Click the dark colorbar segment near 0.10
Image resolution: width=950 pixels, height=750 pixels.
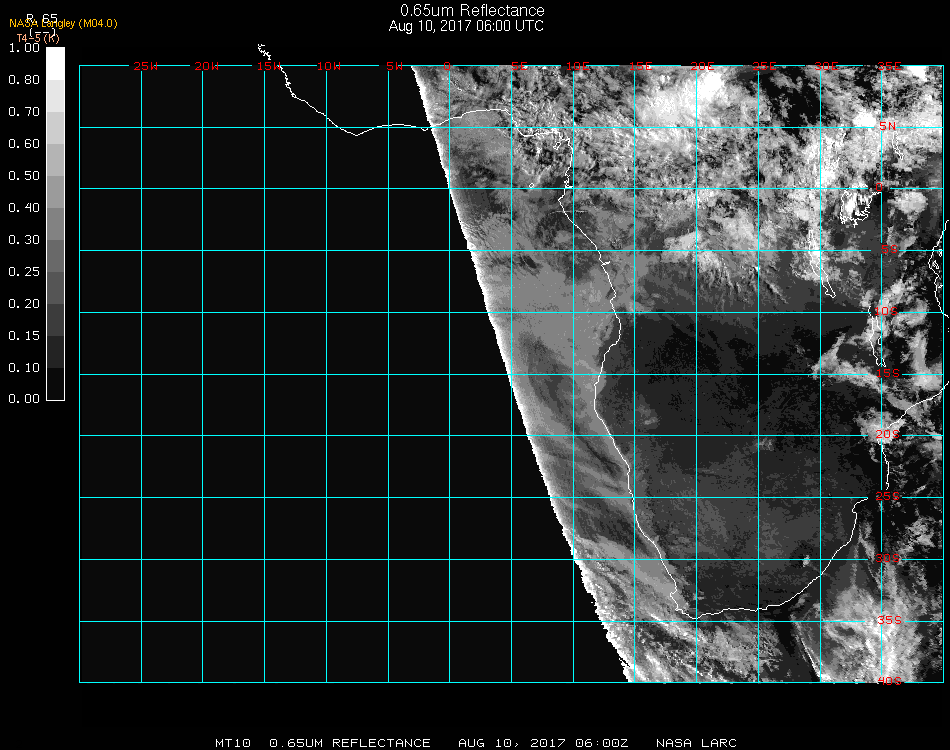click(x=55, y=352)
